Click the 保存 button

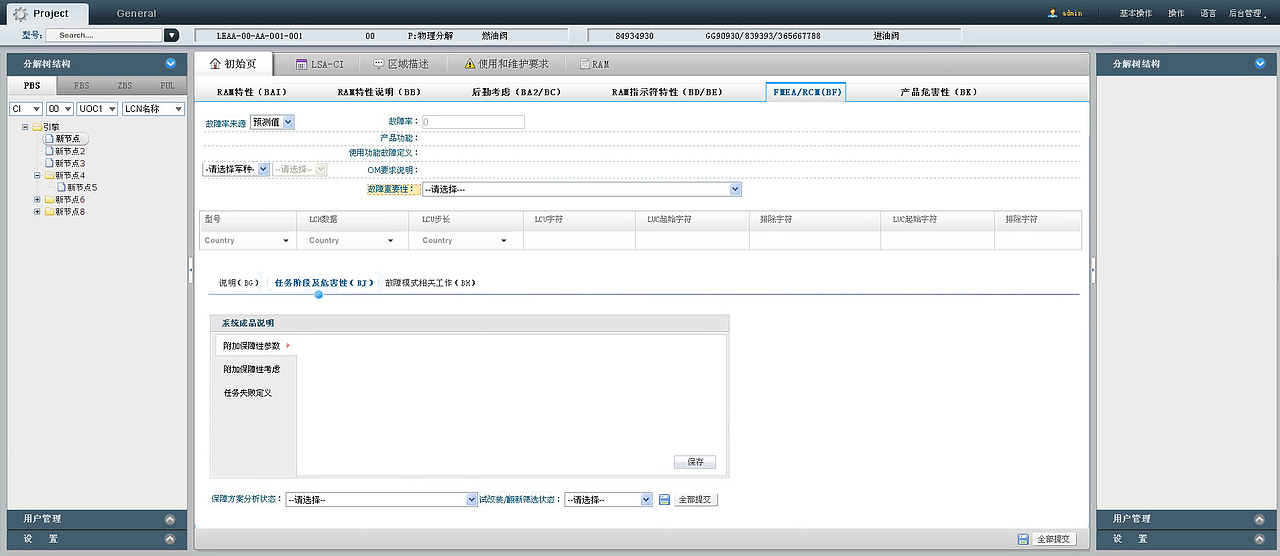point(695,462)
